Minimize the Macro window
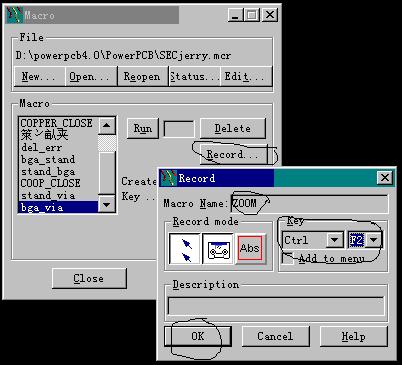Viewport: 402px width, 365px height. pyautogui.click(x=236, y=15)
